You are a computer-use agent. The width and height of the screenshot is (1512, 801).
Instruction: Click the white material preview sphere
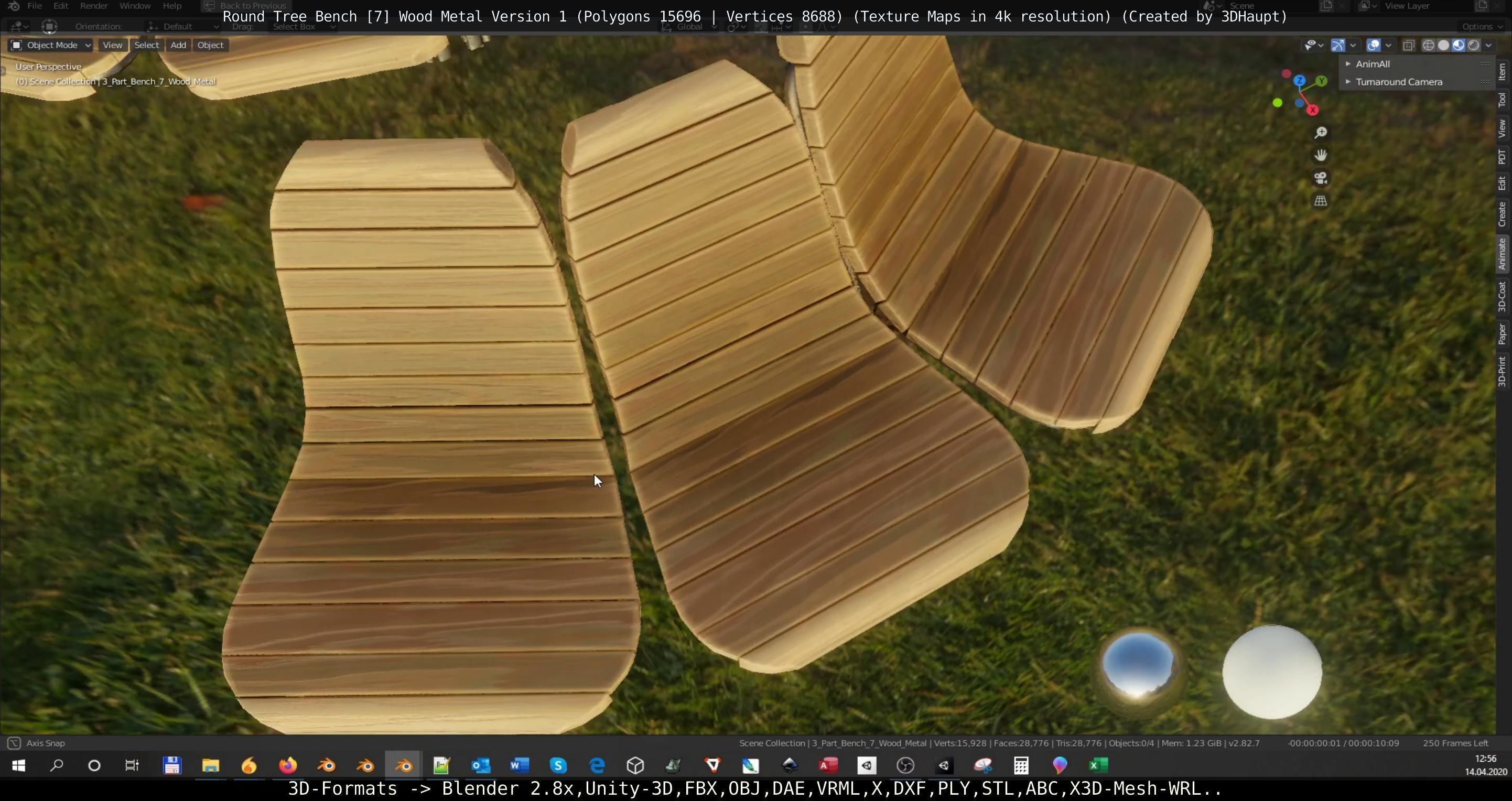(x=1272, y=672)
